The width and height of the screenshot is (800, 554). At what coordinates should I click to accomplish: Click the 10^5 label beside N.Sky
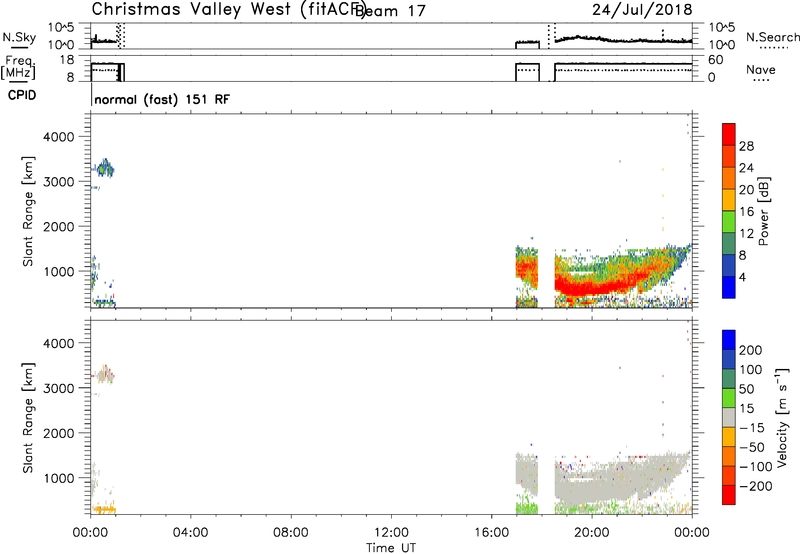tap(61, 28)
